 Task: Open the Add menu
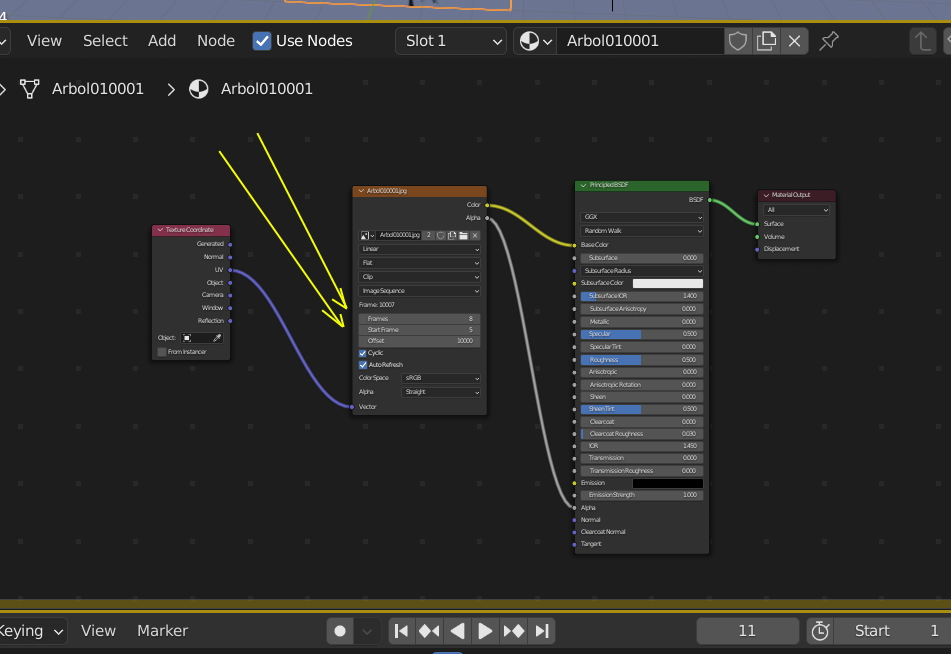[162, 41]
